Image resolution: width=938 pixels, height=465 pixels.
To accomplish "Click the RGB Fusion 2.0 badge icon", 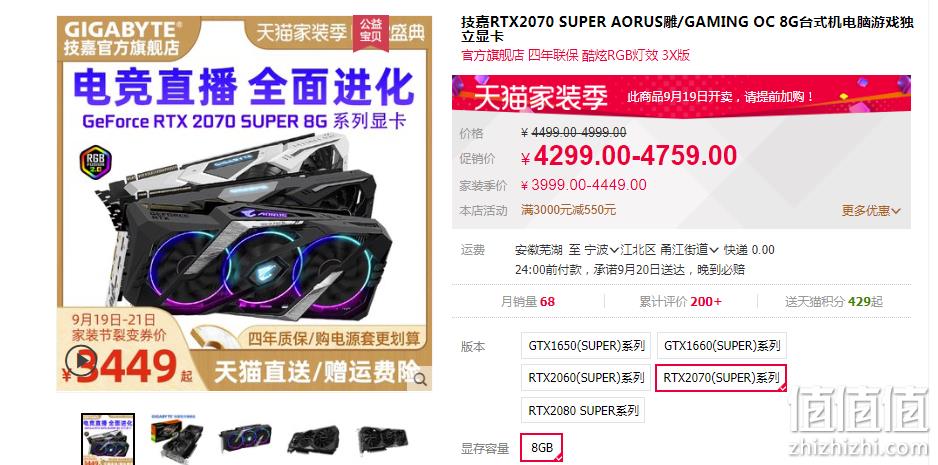I will (x=96, y=161).
